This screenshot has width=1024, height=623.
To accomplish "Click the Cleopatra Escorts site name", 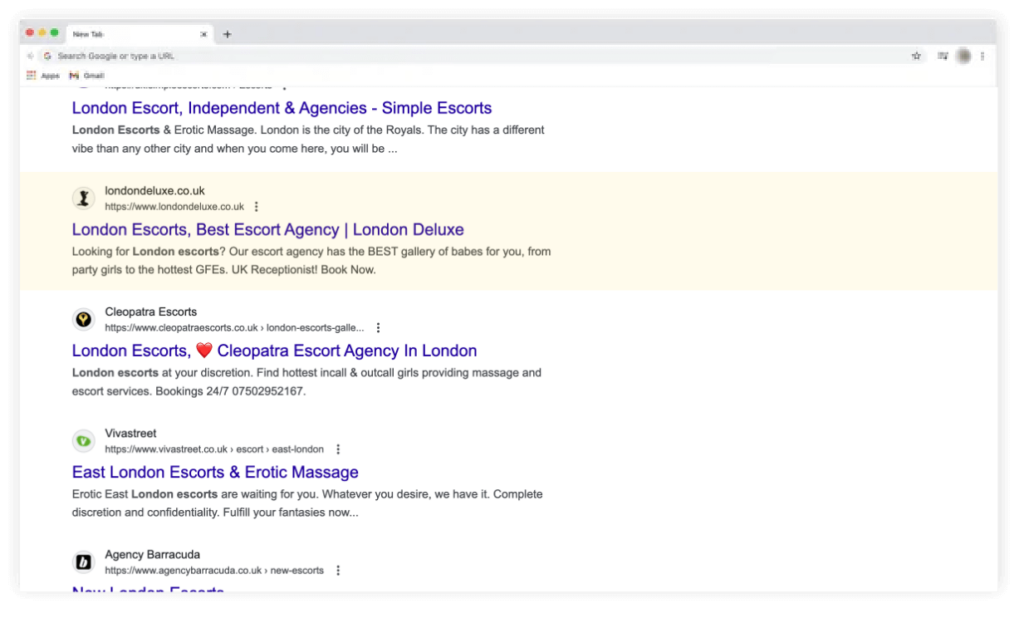I will (x=151, y=312).
